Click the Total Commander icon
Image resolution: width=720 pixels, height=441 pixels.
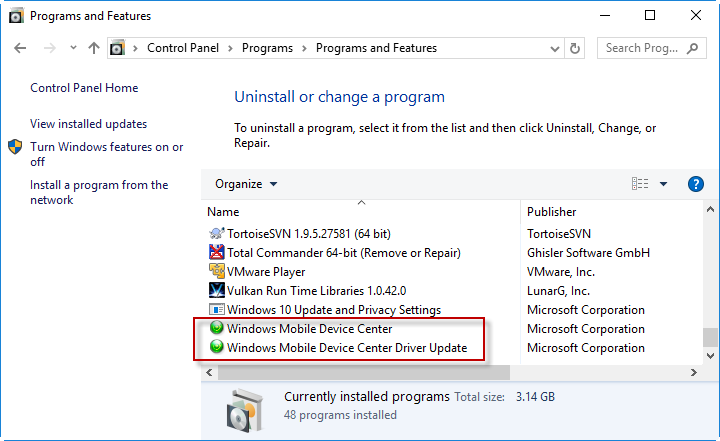[x=217, y=252]
